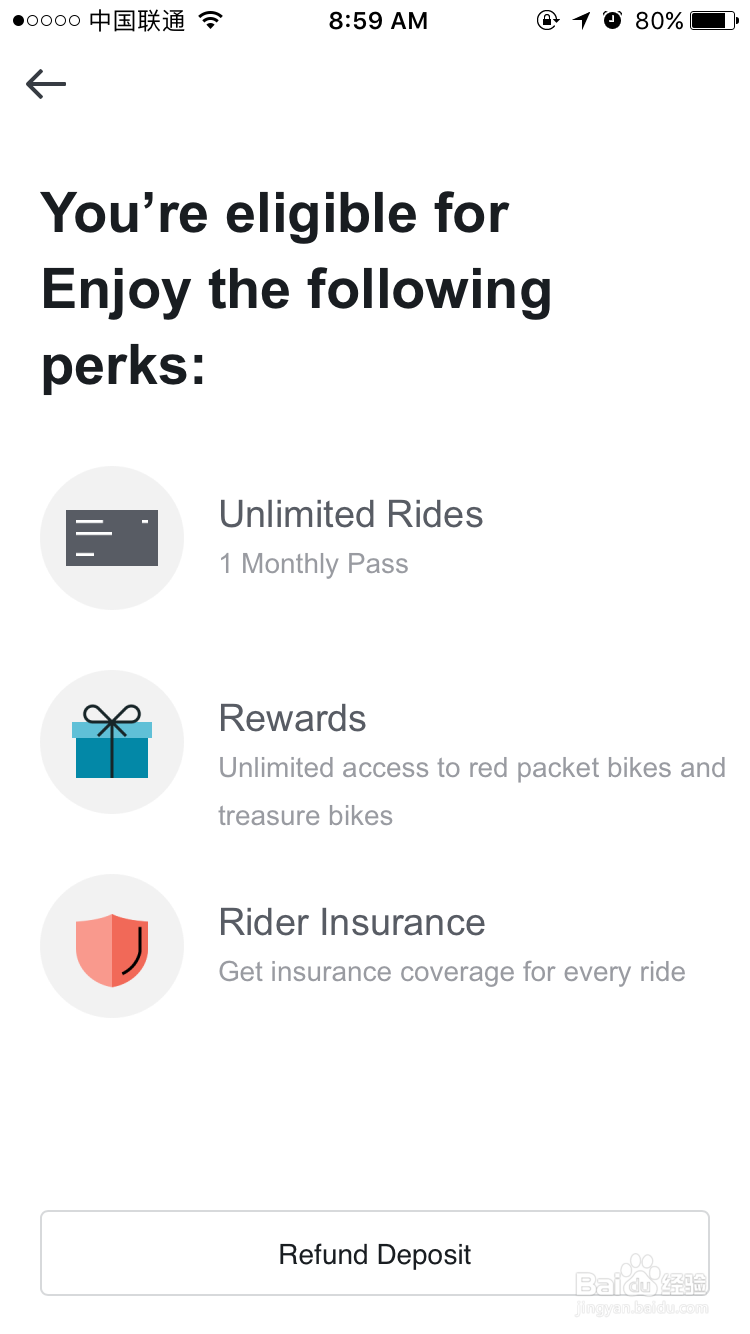Click the Rider Insurance shield icon
Screen dimensions: 750x1334
coord(112,947)
